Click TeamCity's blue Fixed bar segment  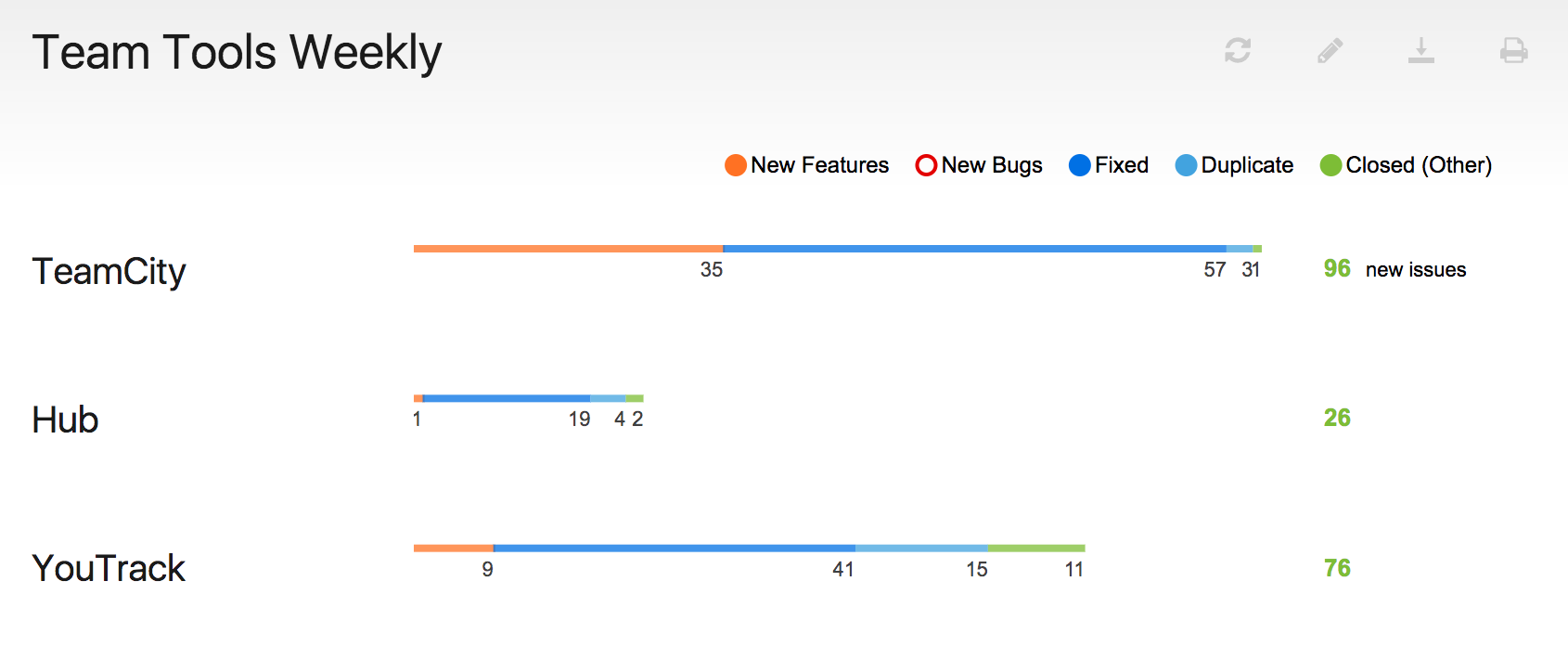[974, 249]
